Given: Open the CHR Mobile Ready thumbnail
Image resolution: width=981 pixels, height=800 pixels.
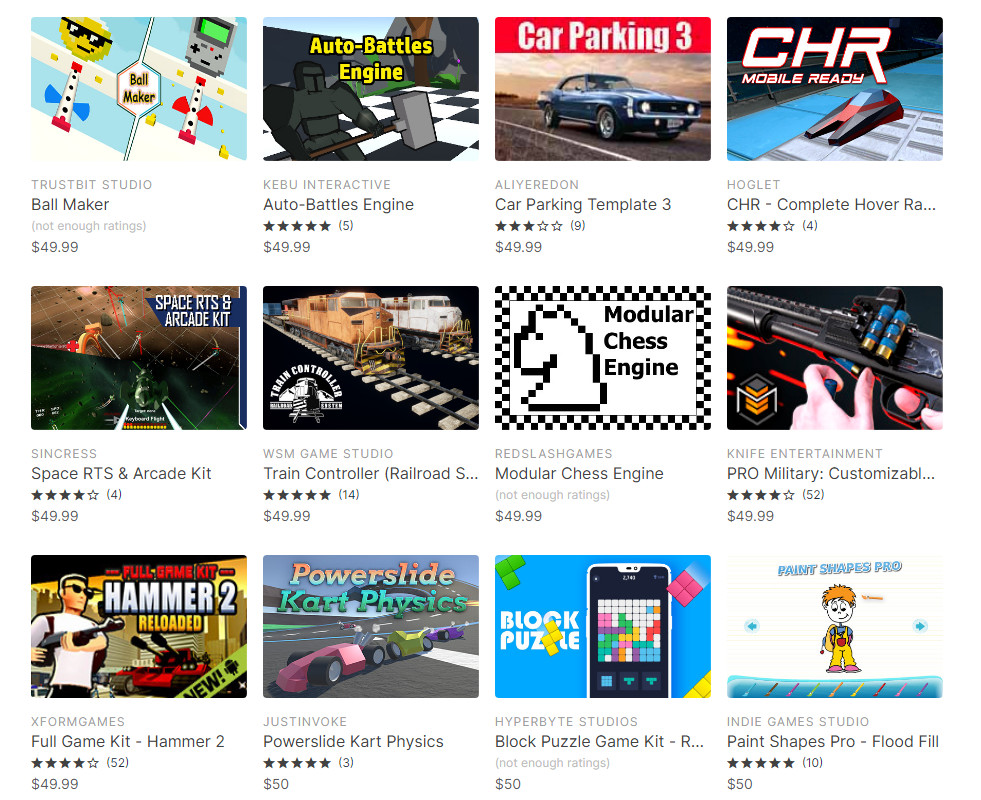Looking at the screenshot, I should pos(835,89).
